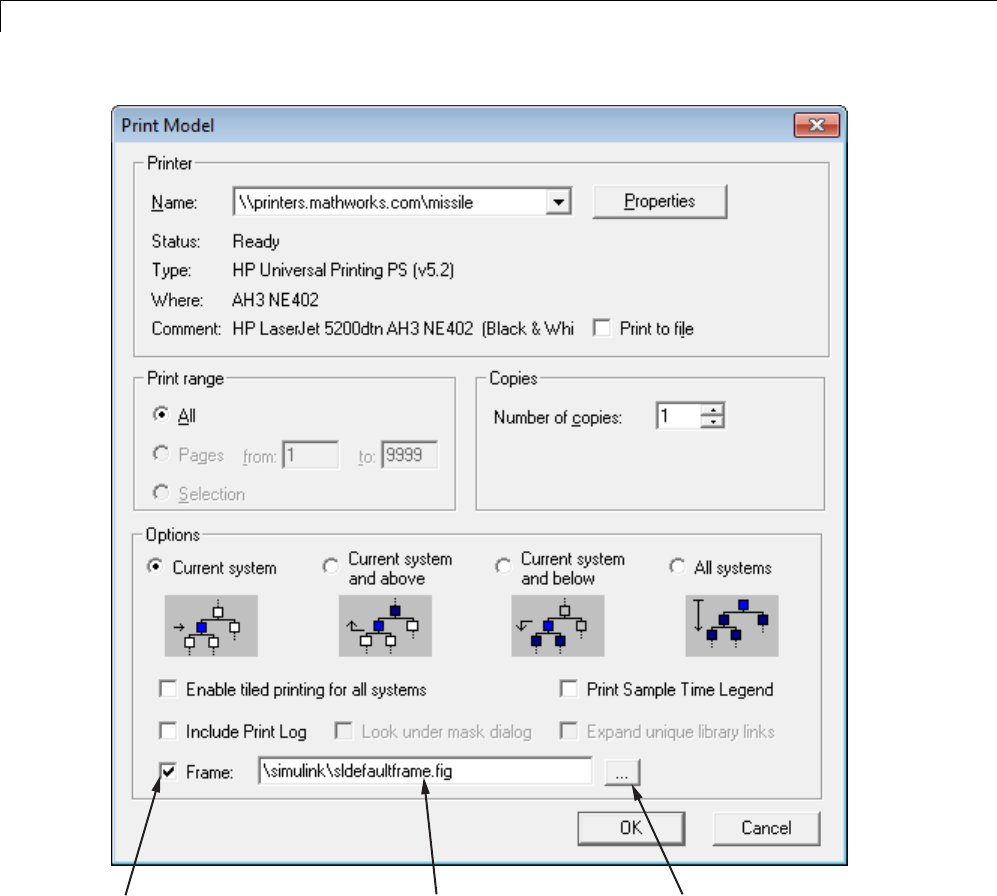Screen dimensions: 997x896
Task: Click the HP Universal Printing PS type text
Action: (343, 270)
